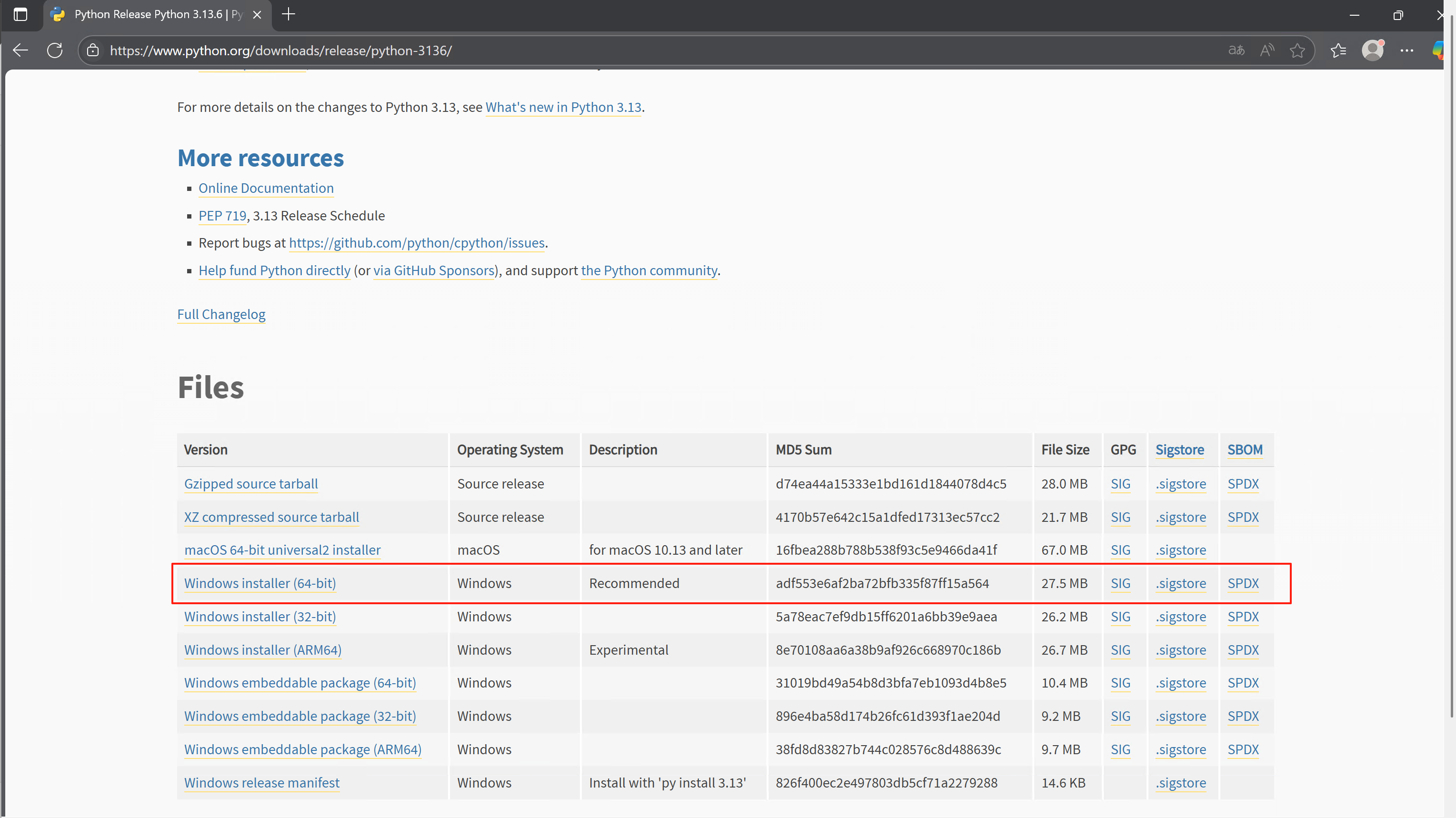Download Windows embeddable package (32-bit)
Viewport: 1456px width, 818px height.
(300, 716)
